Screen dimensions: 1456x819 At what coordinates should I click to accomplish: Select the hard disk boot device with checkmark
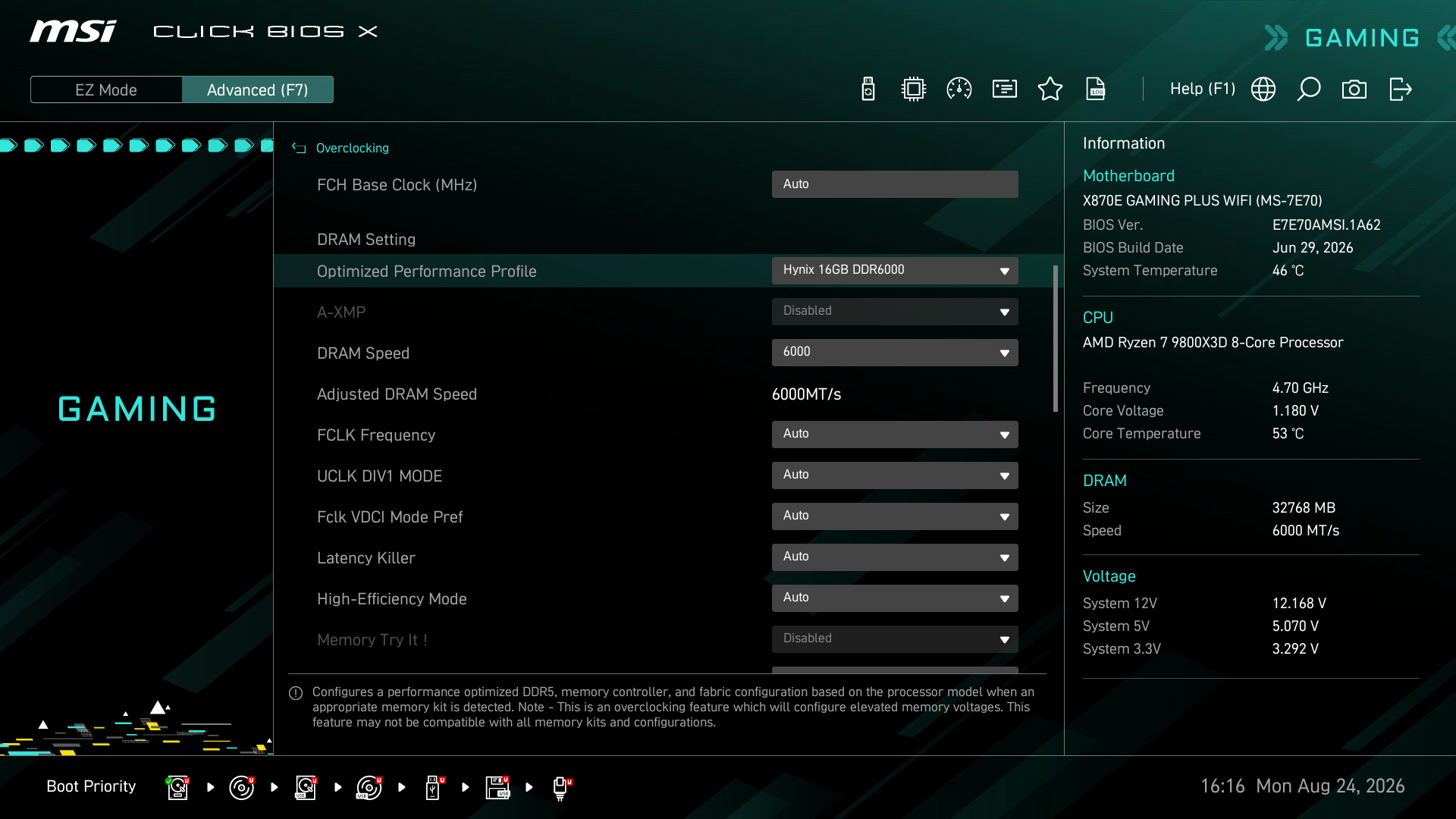click(177, 787)
